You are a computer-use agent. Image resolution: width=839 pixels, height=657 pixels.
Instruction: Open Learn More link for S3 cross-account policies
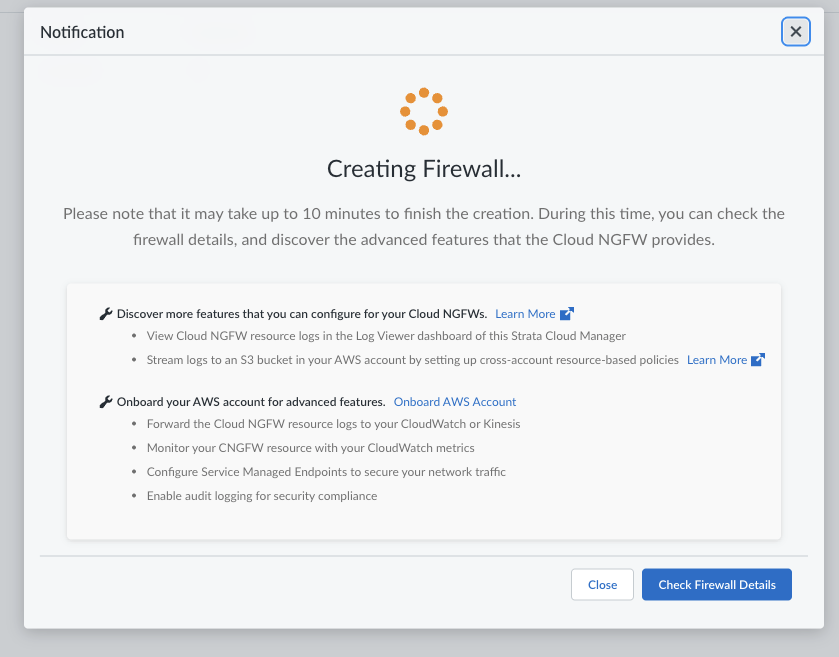pos(716,360)
